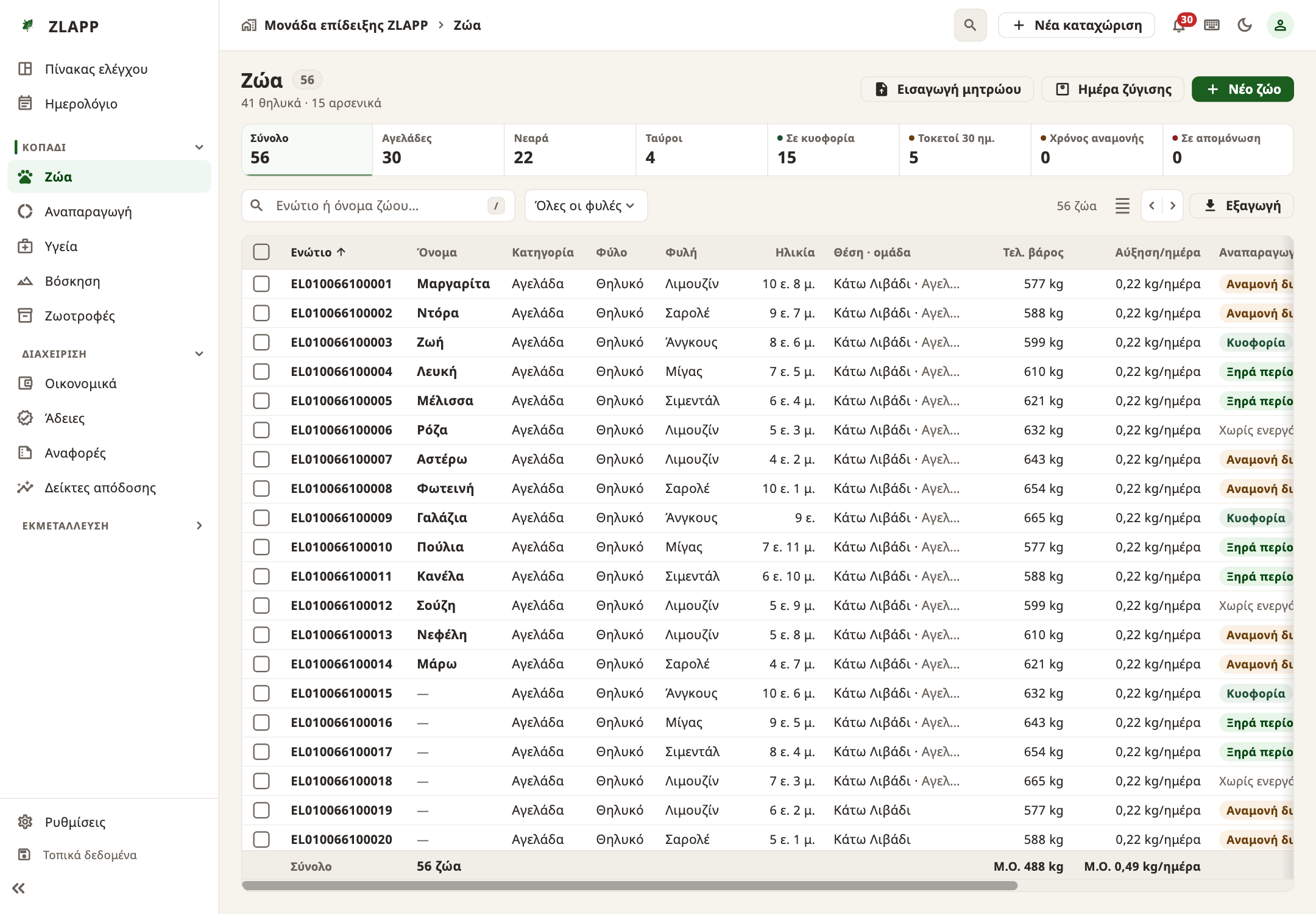Viewport: 1316px width, 914px height.
Task: Click farm building icon in breadcrumb
Action: (249, 25)
